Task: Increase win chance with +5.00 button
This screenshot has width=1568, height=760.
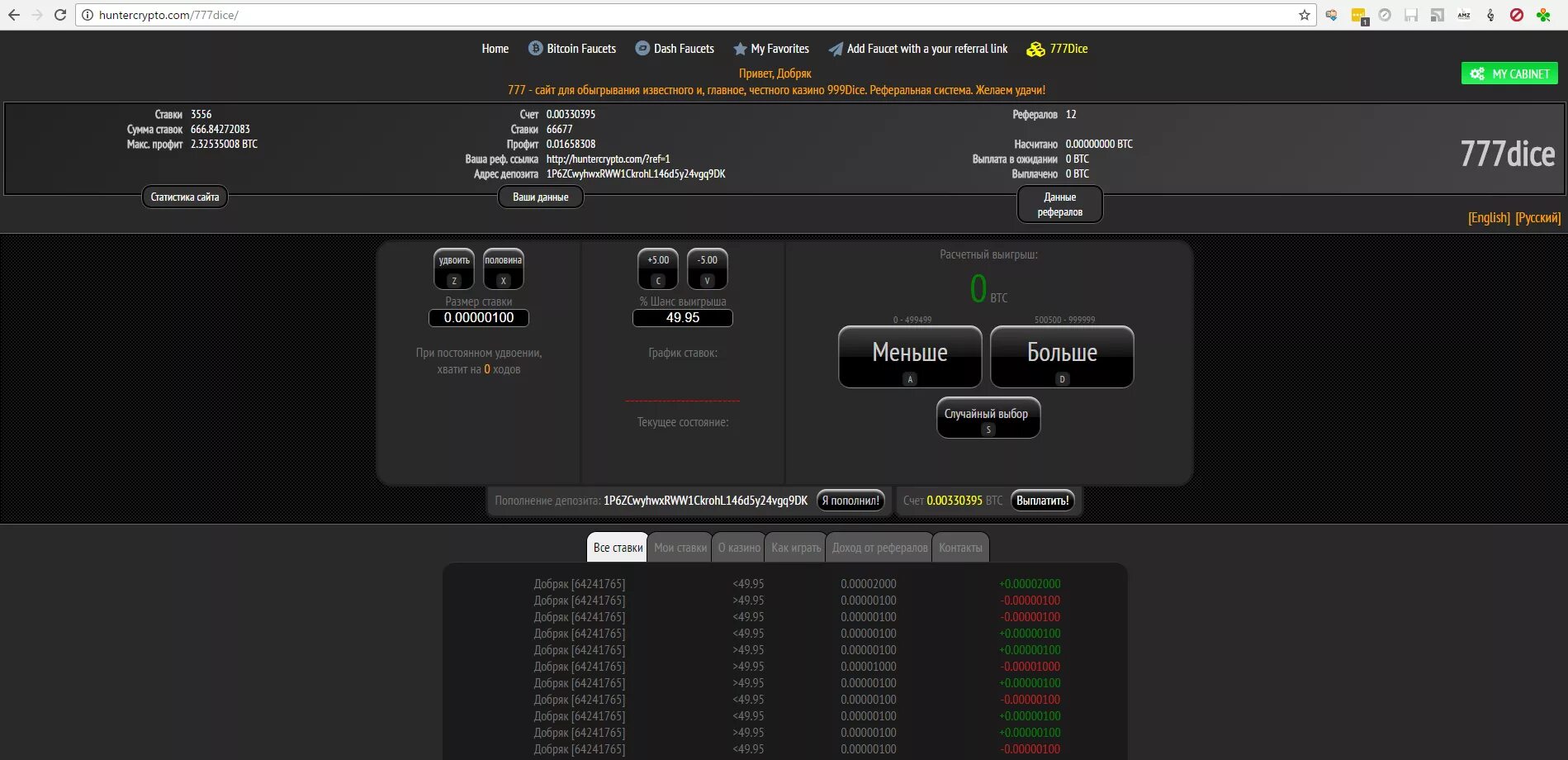Action: tap(658, 269)
